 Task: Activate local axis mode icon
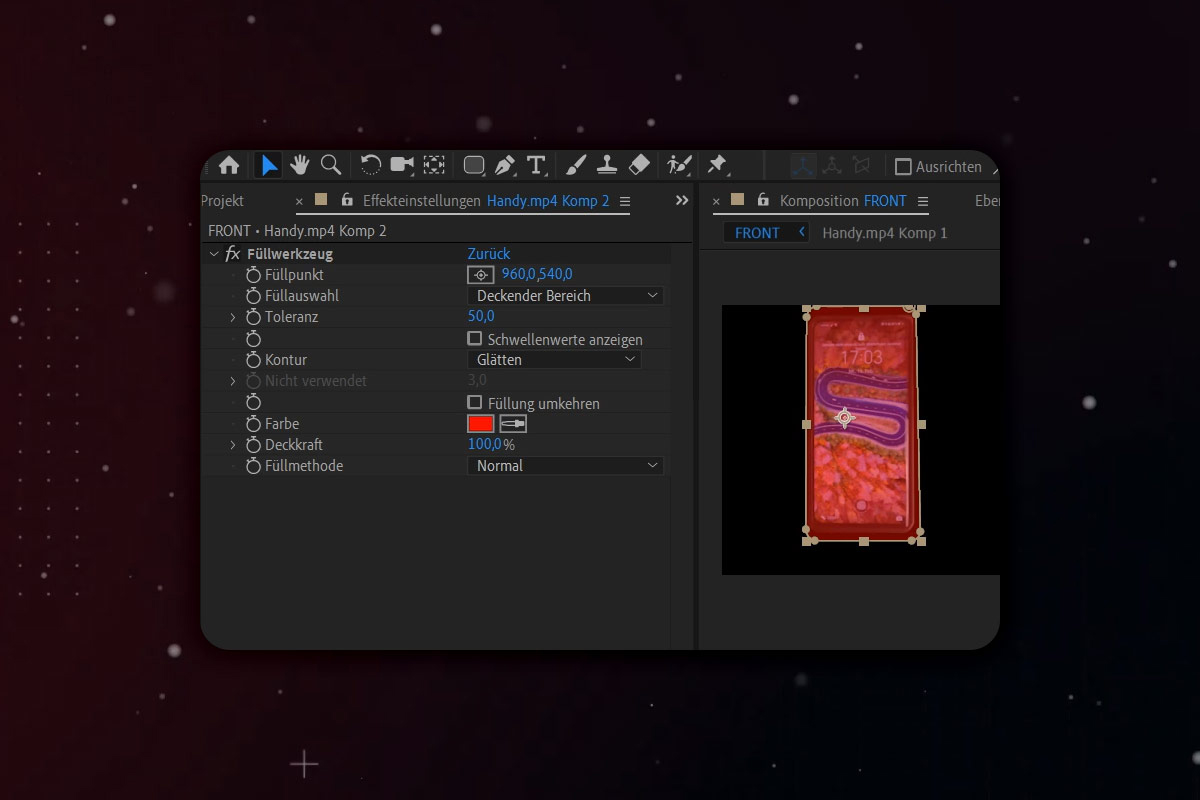coord(804,166)
